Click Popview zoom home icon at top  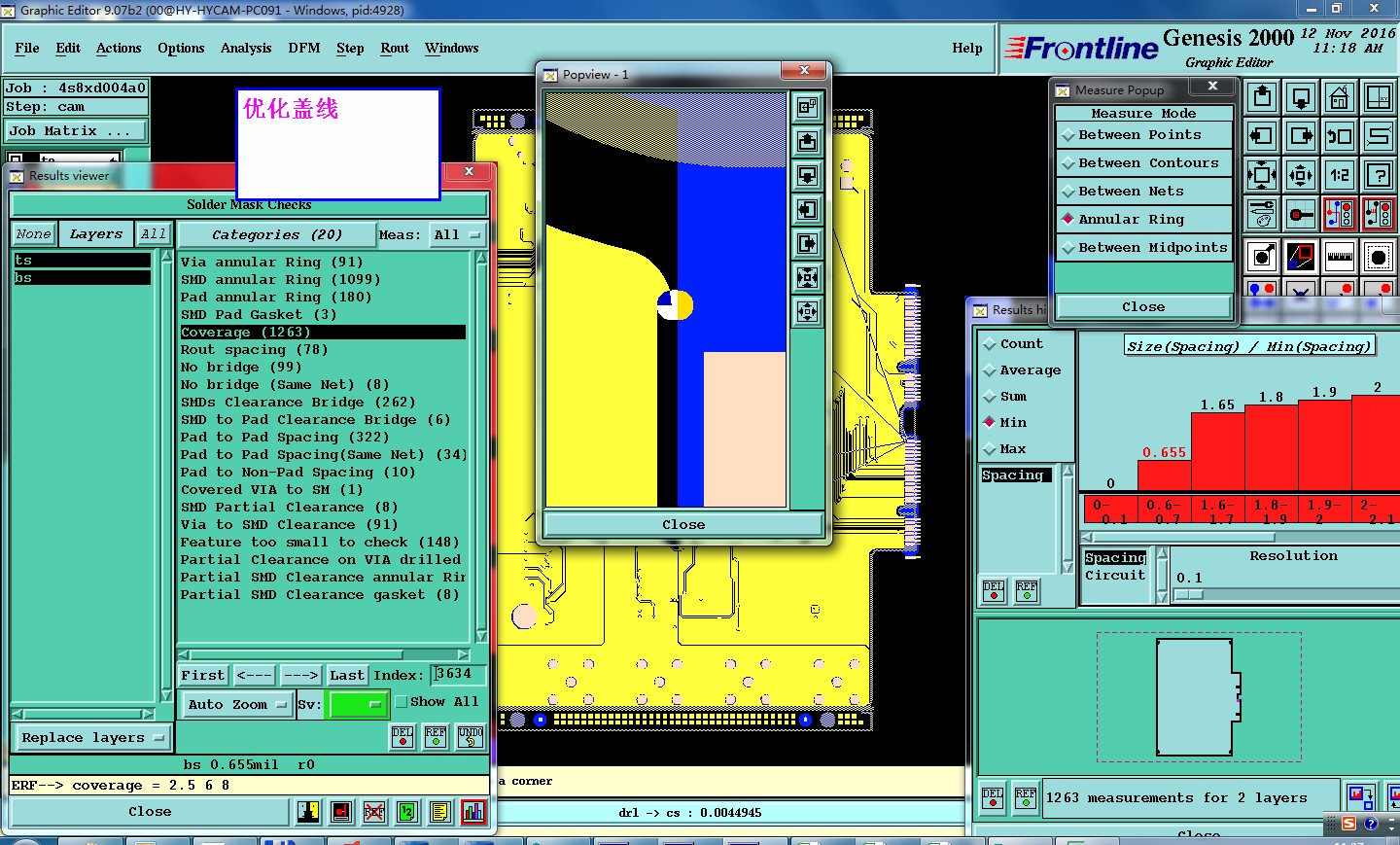807,107
